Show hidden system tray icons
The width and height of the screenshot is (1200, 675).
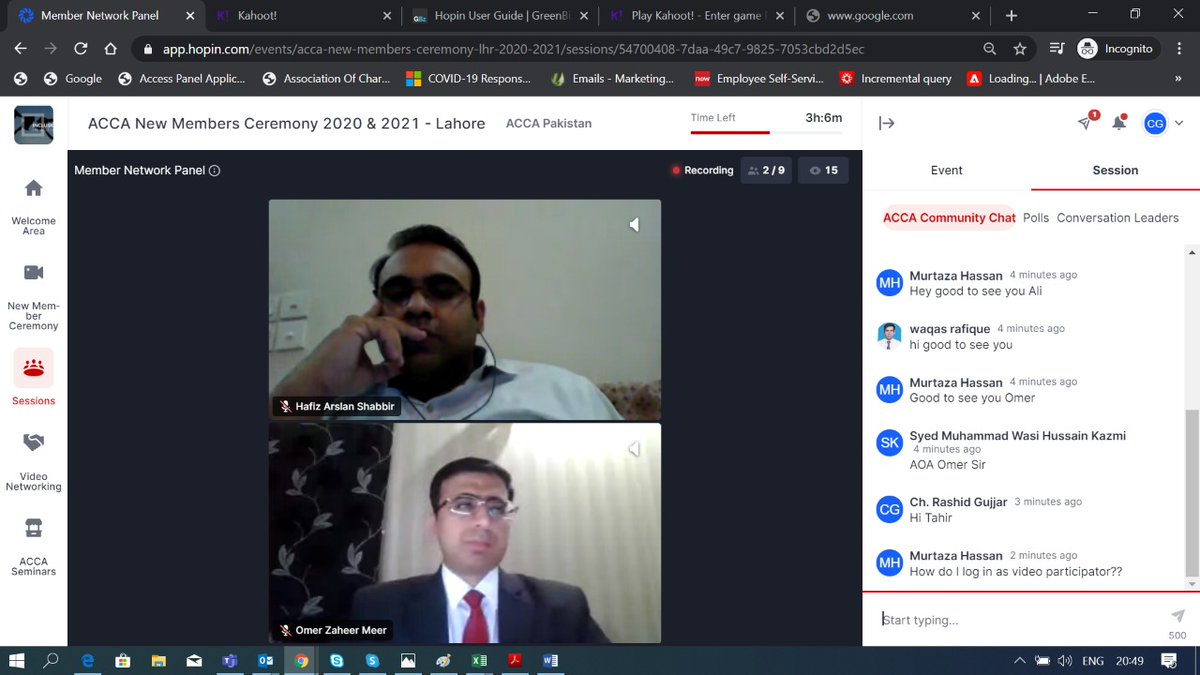click(1019, 661)
